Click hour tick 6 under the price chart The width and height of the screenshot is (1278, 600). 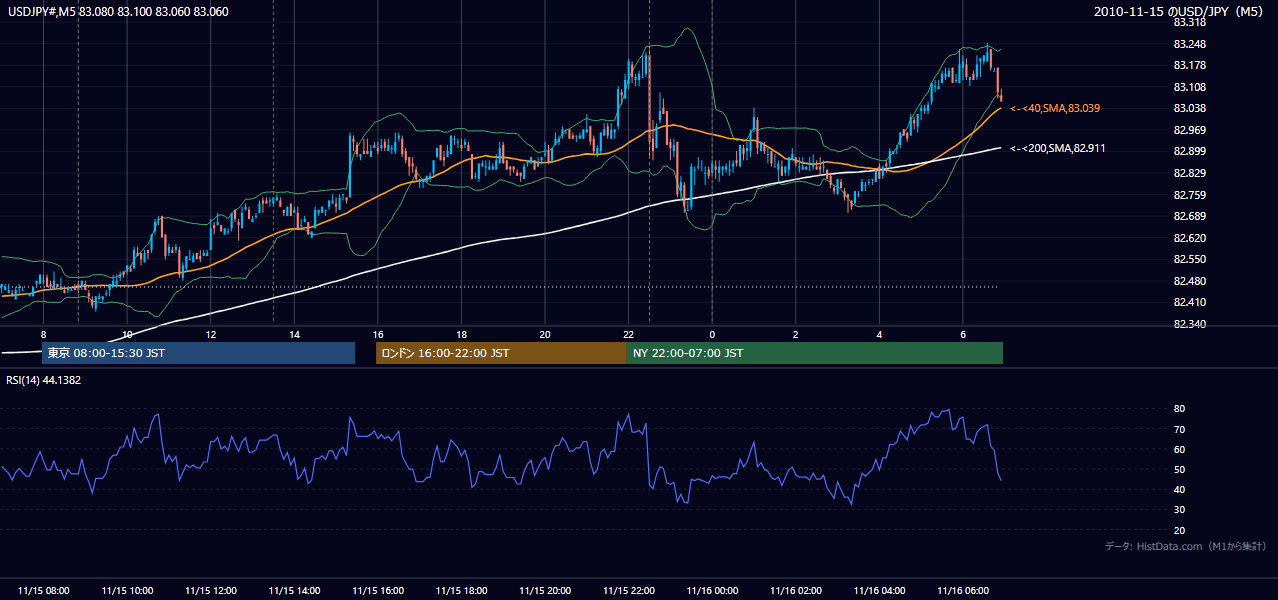click(x=963, y=334)
